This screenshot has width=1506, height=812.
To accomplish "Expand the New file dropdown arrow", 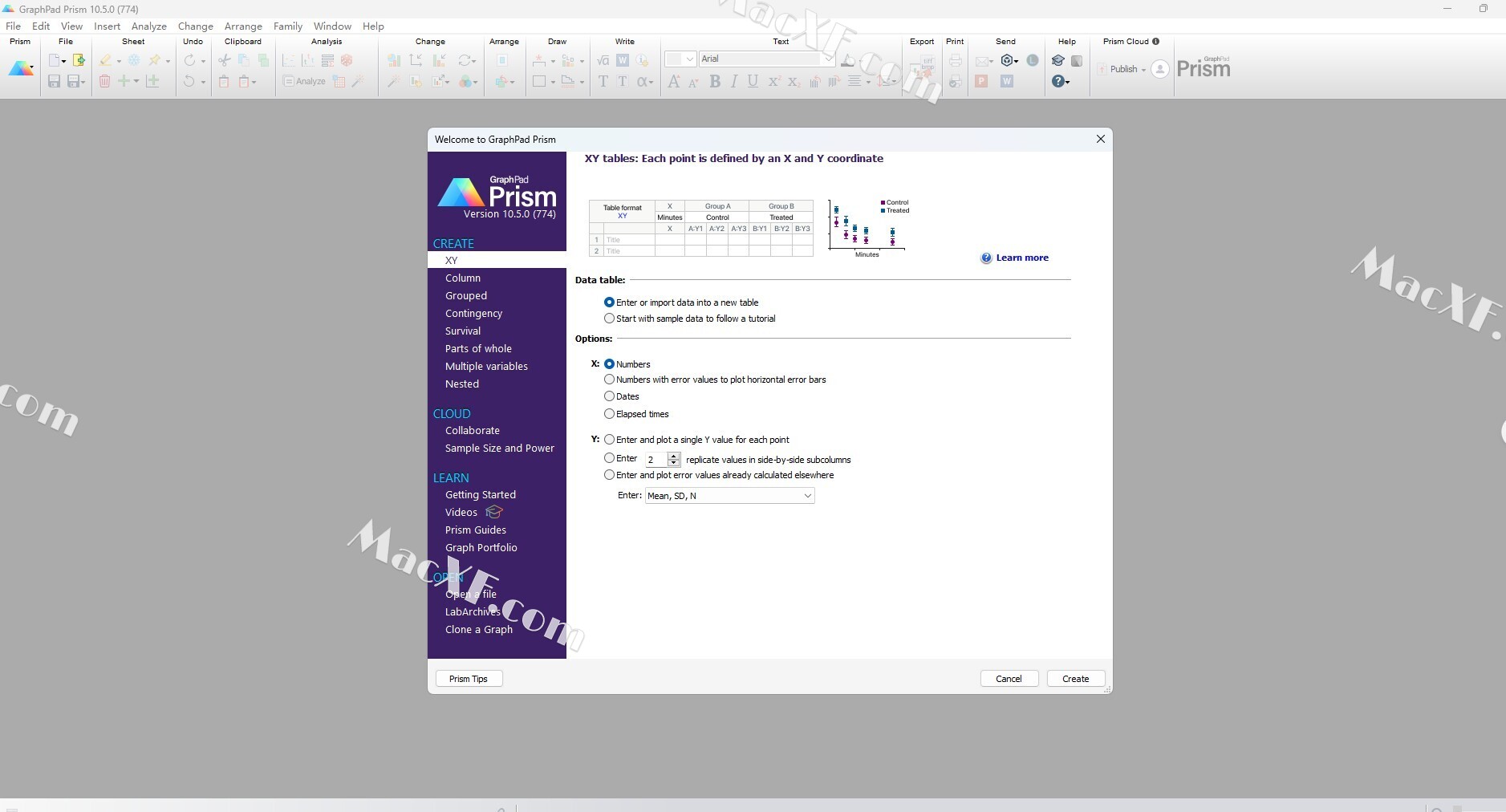I will click(x=63, y=61).
